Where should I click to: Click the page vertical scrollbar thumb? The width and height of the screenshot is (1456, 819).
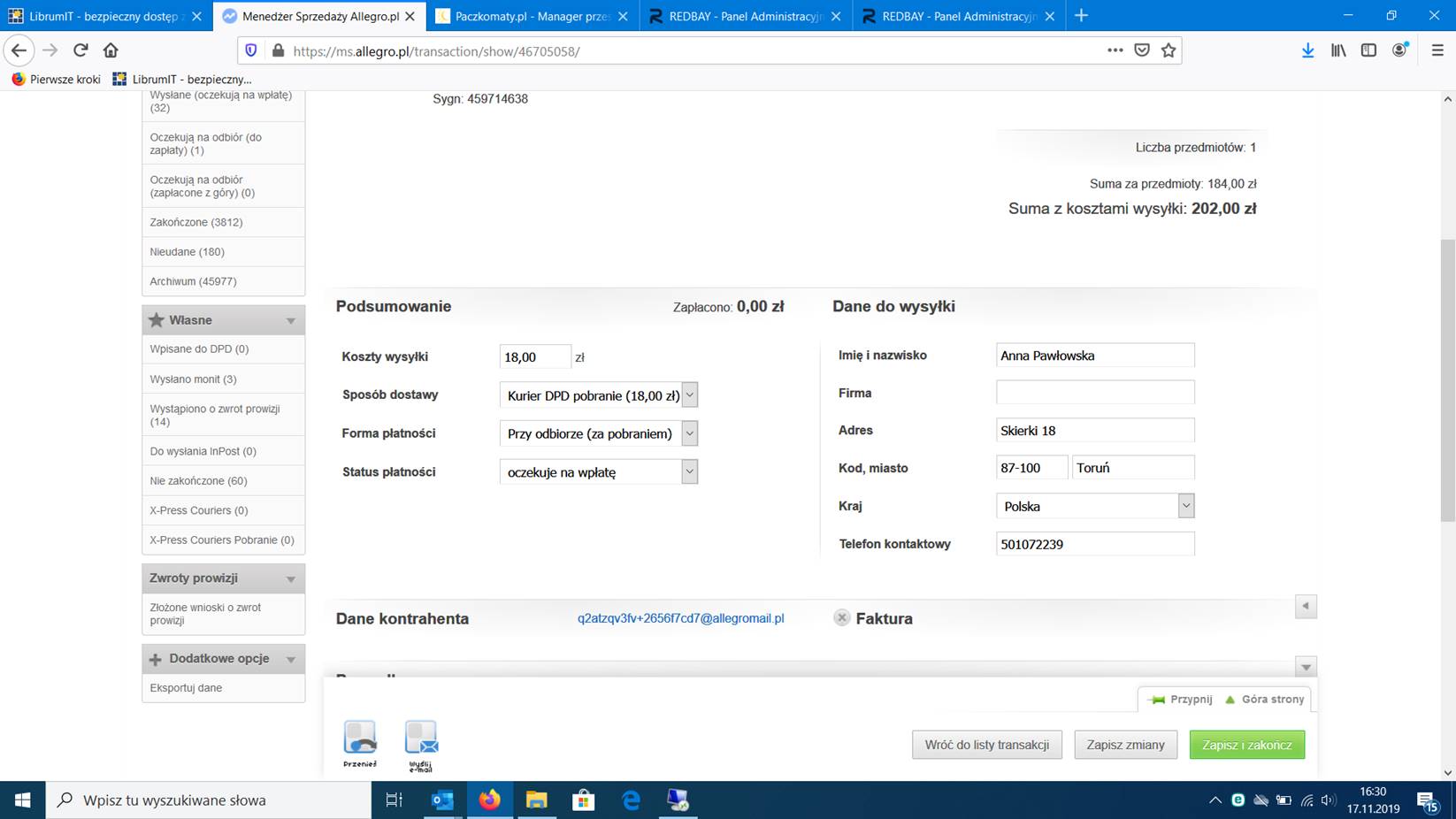(x=1447, y=380)
